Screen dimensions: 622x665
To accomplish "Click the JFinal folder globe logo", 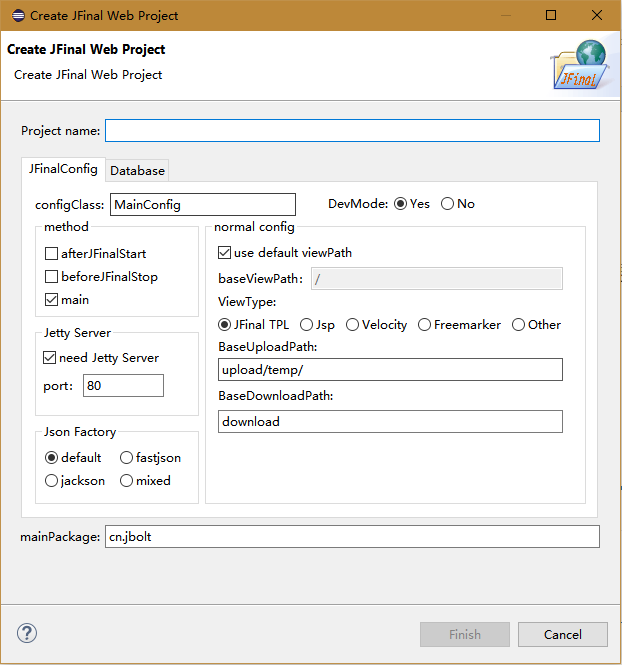I will coord(581,65).
